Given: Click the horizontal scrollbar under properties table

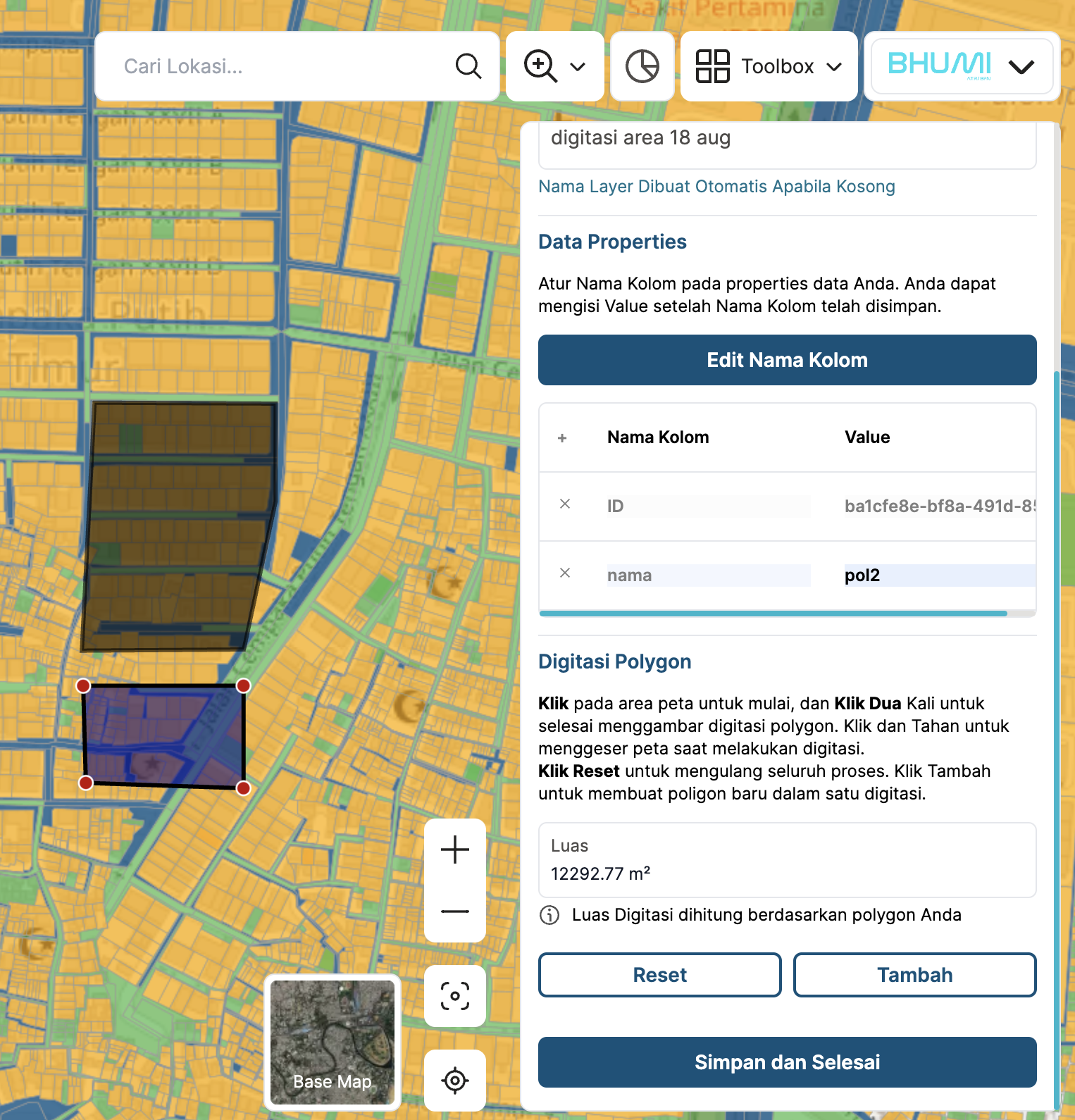Looking at the screenshot, I should (773, 614).
